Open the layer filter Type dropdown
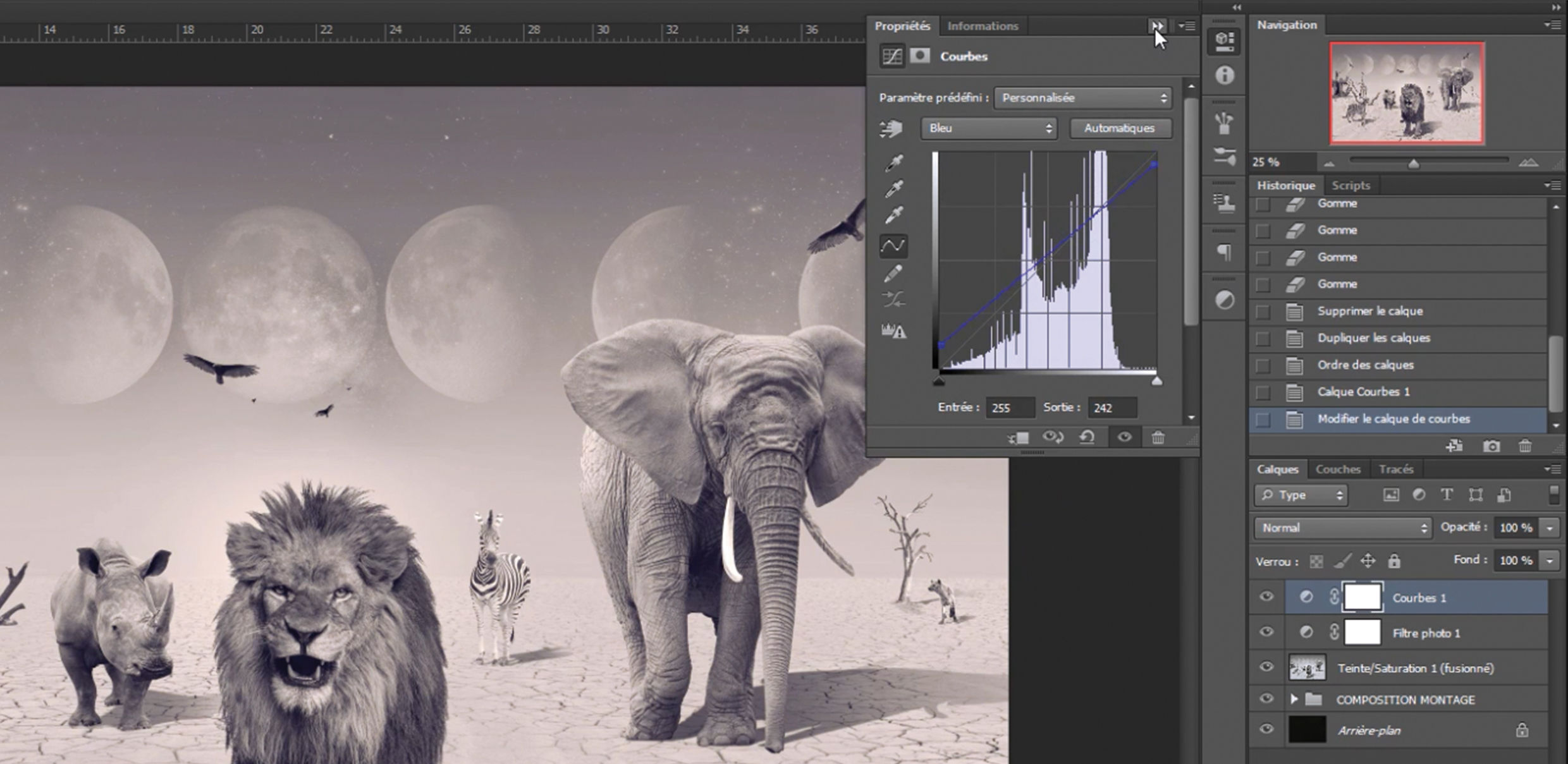 (x=1301, y=495)
